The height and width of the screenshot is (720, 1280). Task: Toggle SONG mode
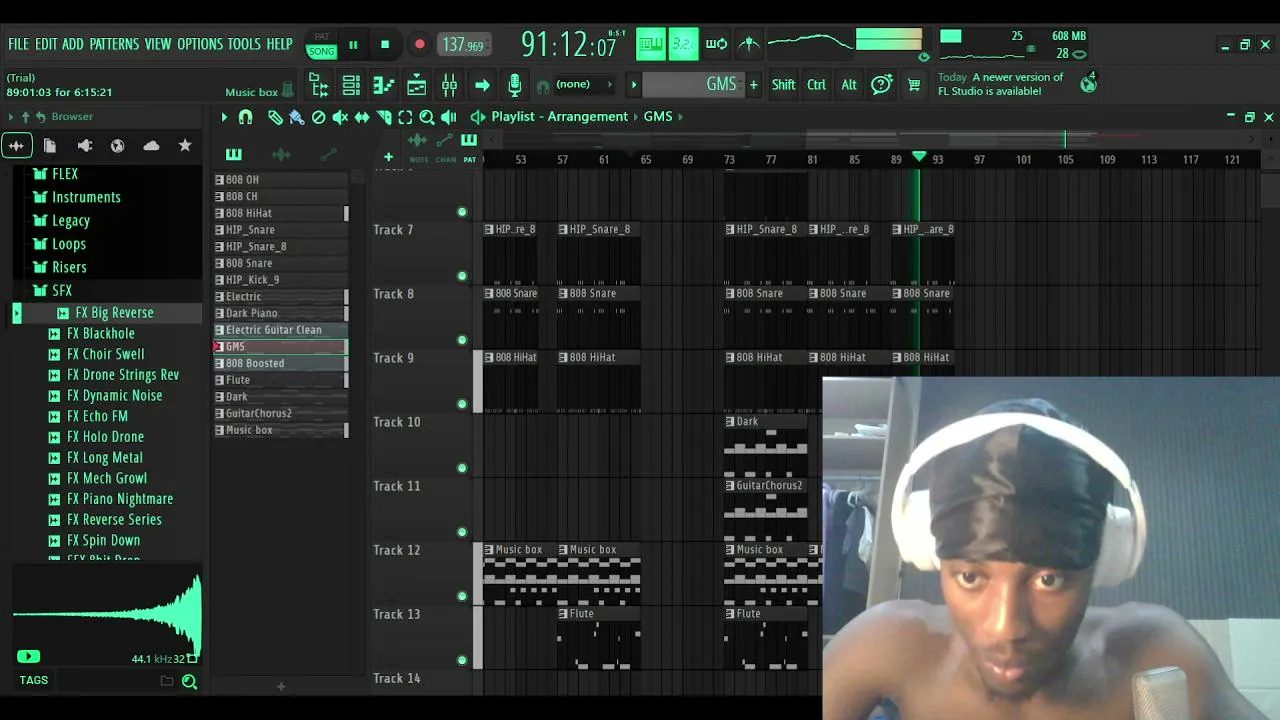click(322, 51)
